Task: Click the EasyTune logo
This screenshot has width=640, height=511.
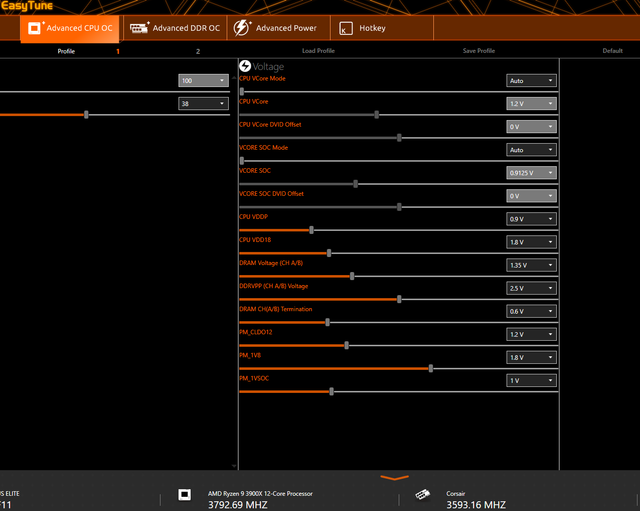Action: click(27, 6)
